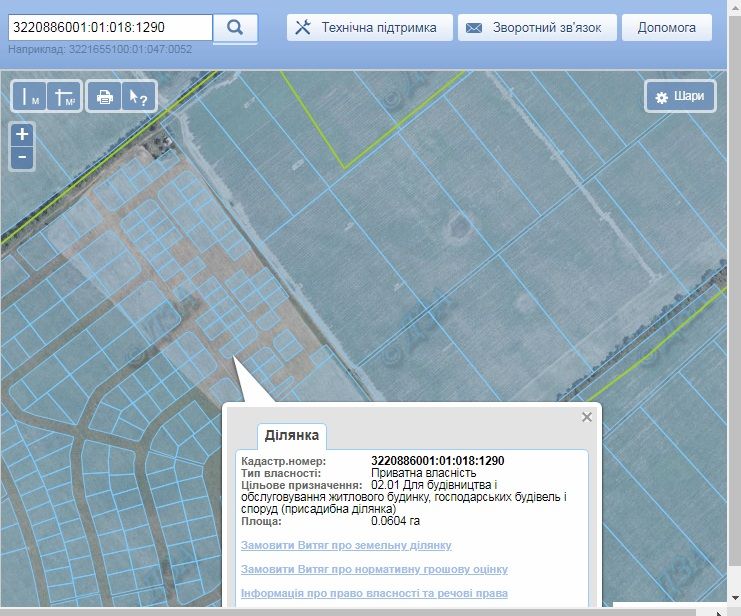
Task: Click the example text Наприклад: 3221655100:01:047:0052
Action: (100, 49)
